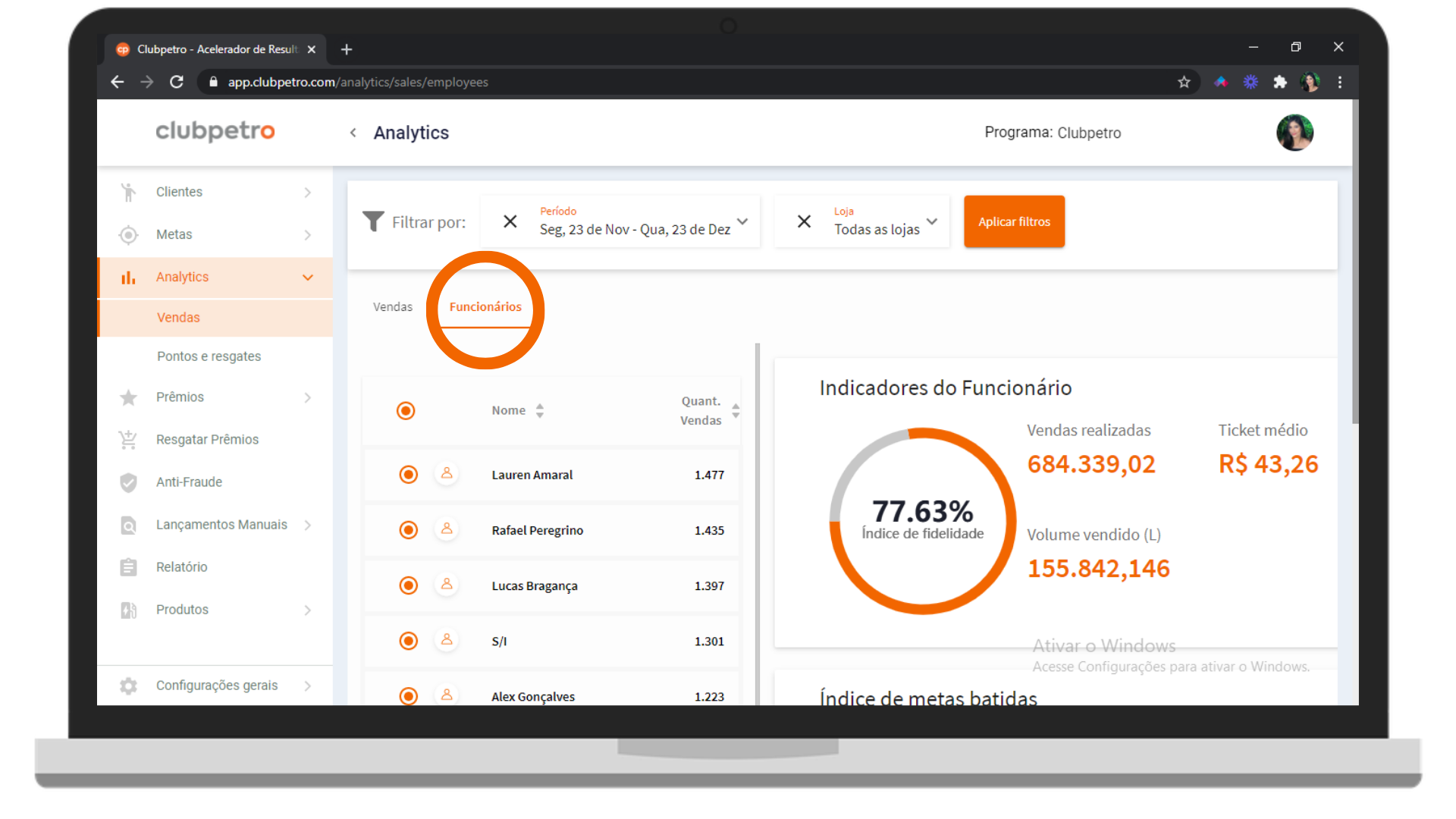Toggle Rafael Peregrino's radio button
1456x819 pixels.
click(408, 530)
